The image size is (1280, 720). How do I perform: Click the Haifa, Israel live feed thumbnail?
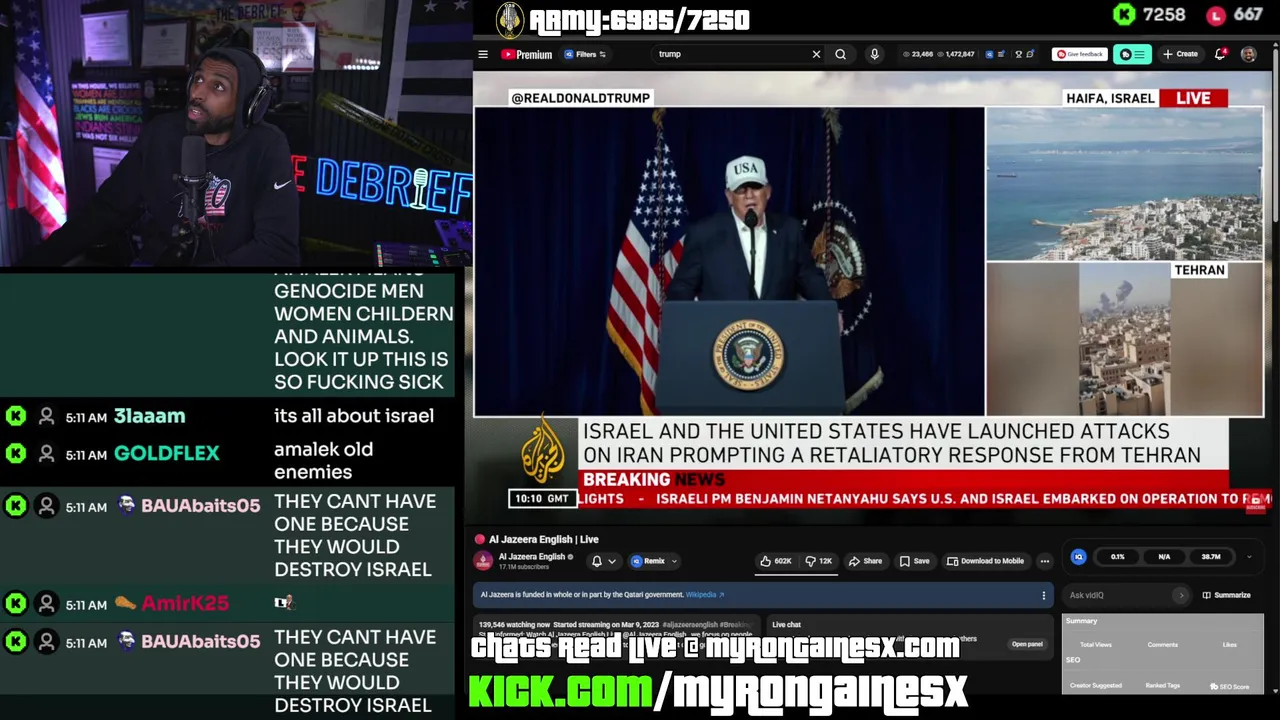coord(1124,184)
